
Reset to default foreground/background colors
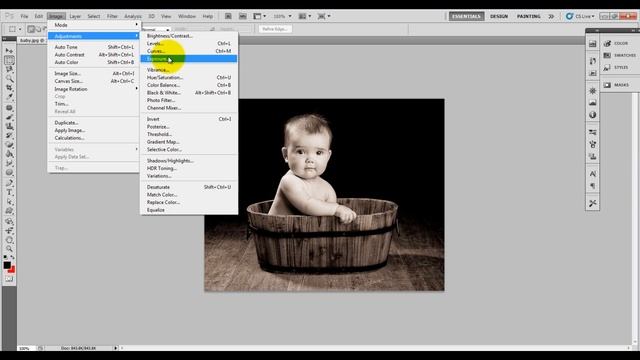(5, 258)
